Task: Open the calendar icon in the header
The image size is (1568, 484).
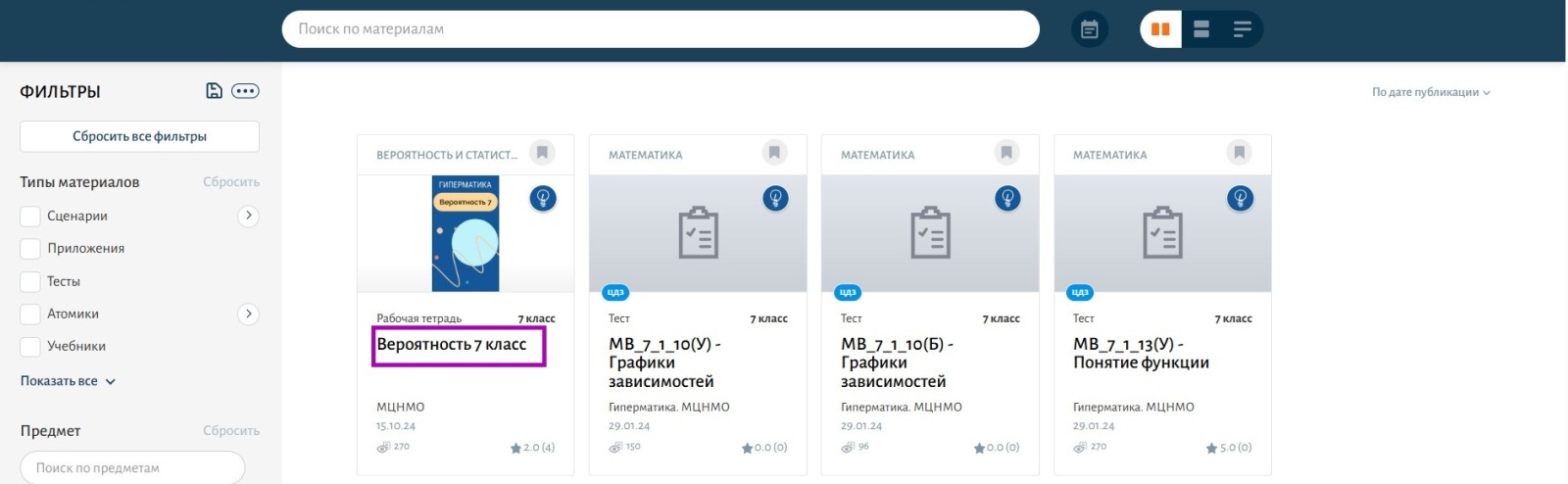Action: click(x=1089, y=29)
